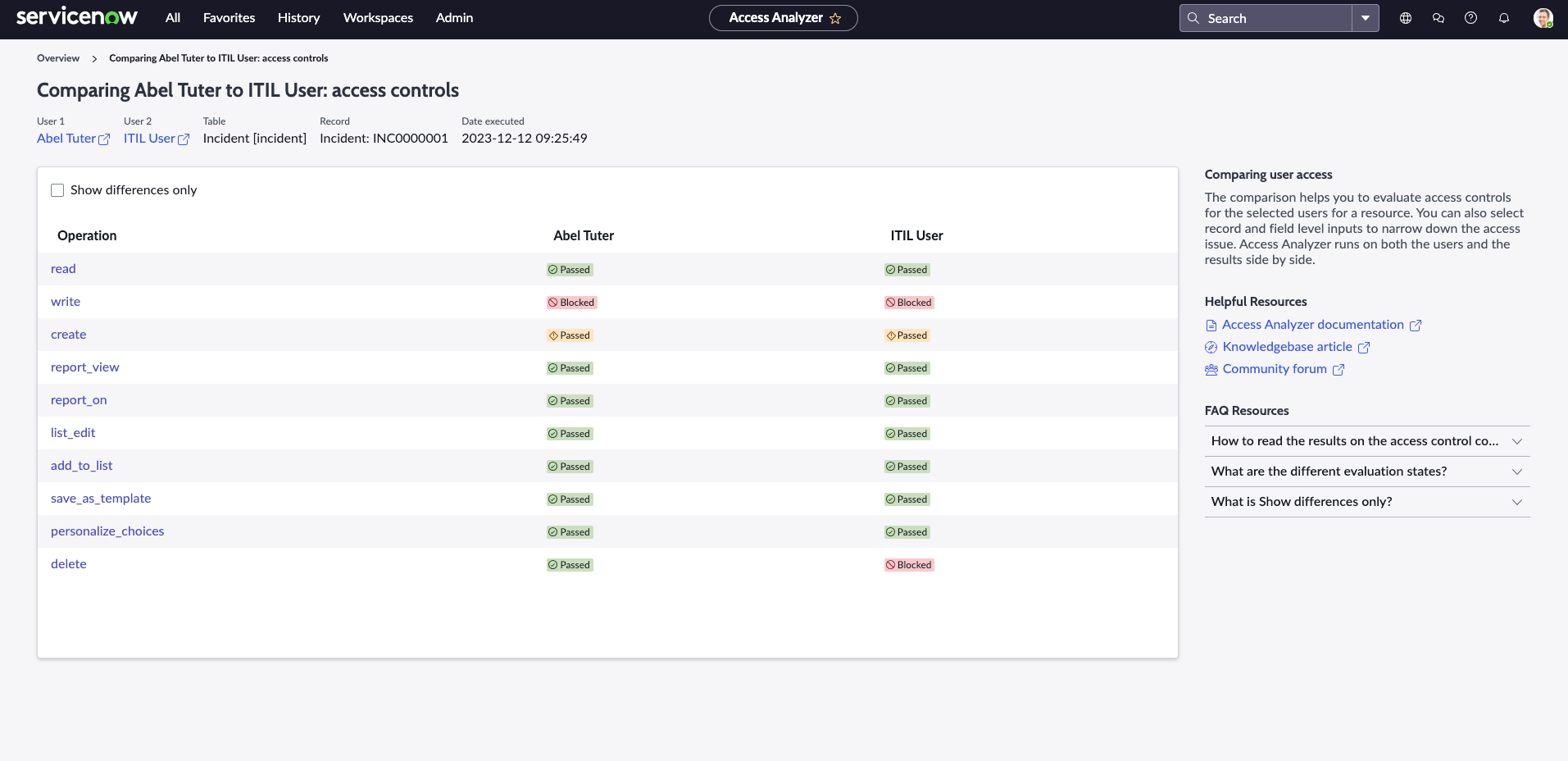Screen dimensions: 1568x761
Task: Favorite Access Analyzer with the star icon
Action: 835,18
